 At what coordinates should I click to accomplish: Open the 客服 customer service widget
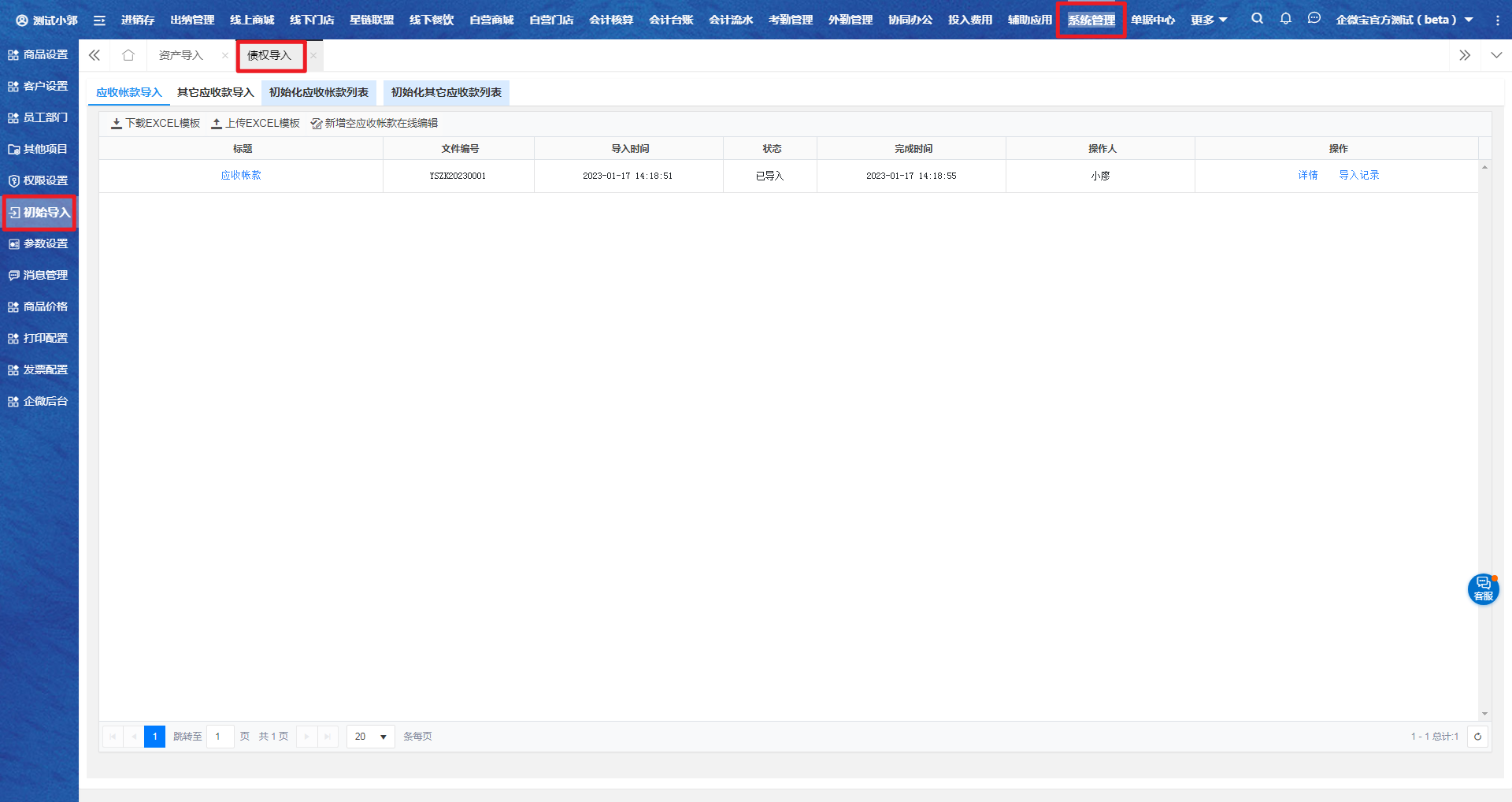coord(1483,589)
